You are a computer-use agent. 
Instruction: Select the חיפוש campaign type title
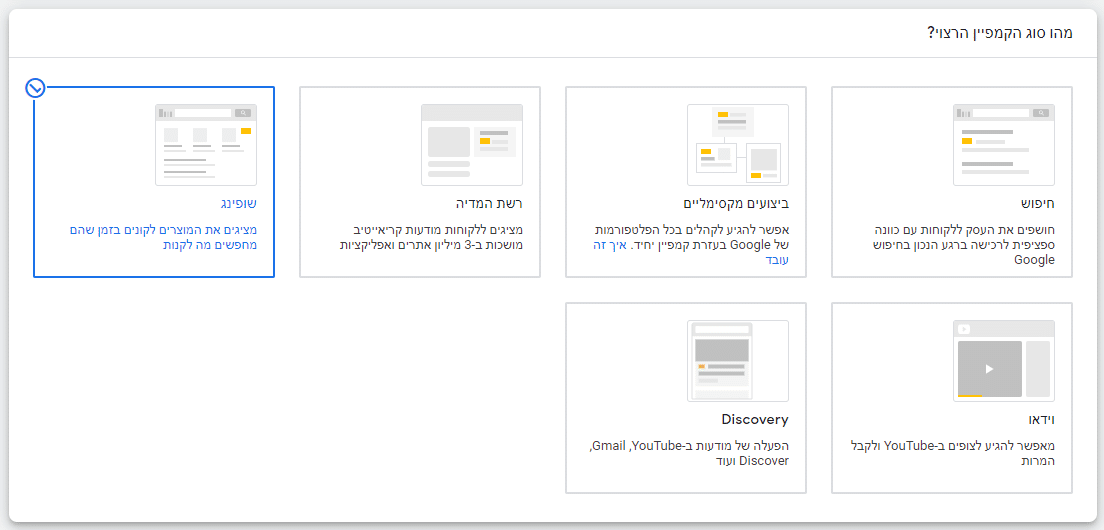(1038, 204)
